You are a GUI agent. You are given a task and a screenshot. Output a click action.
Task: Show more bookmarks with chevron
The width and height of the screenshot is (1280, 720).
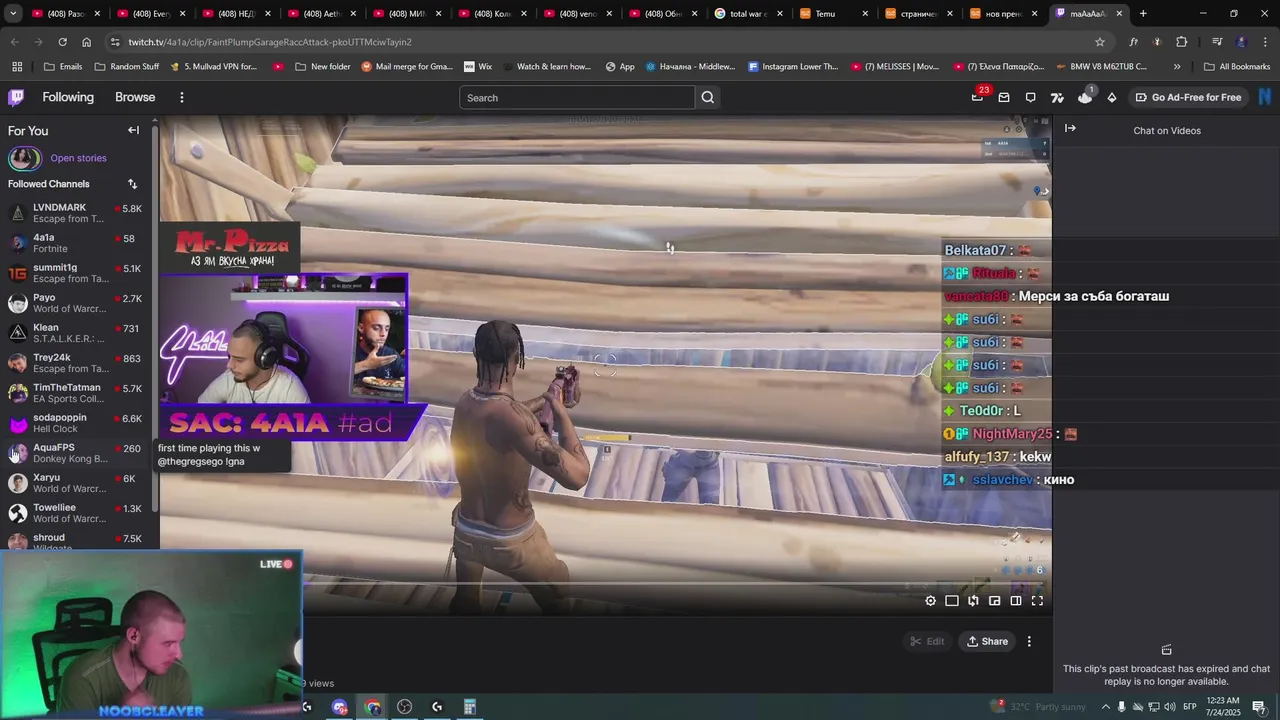(1177, 67)
